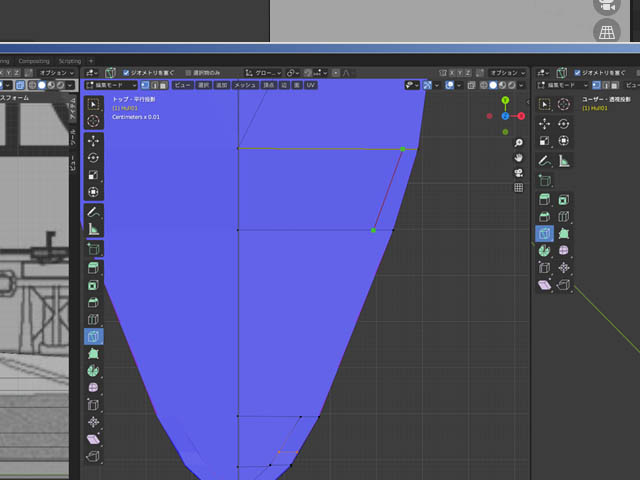Viewport: 640px width, 480px height.
Task: Open the メッシュ menu in the top-view viewport
Action: coord(245,85)
